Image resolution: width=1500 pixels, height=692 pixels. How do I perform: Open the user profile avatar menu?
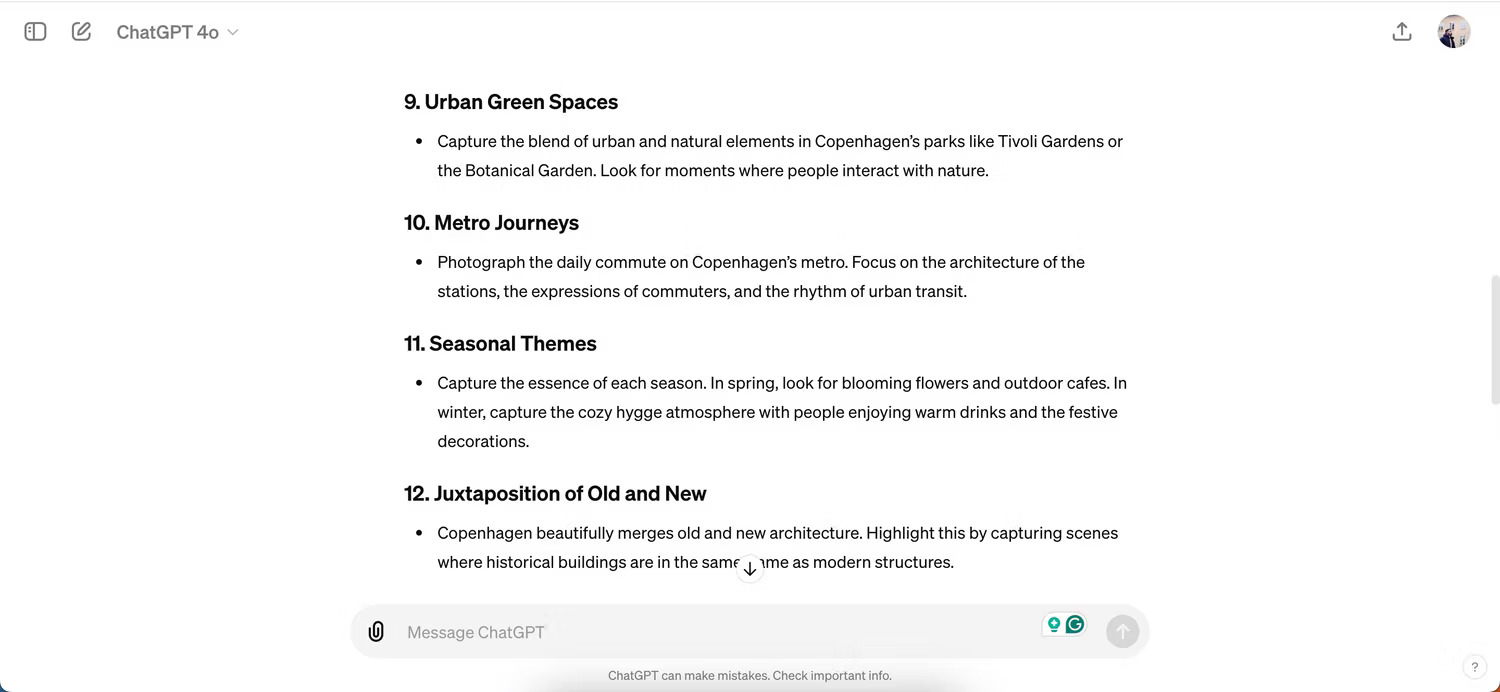[1453, 32]
